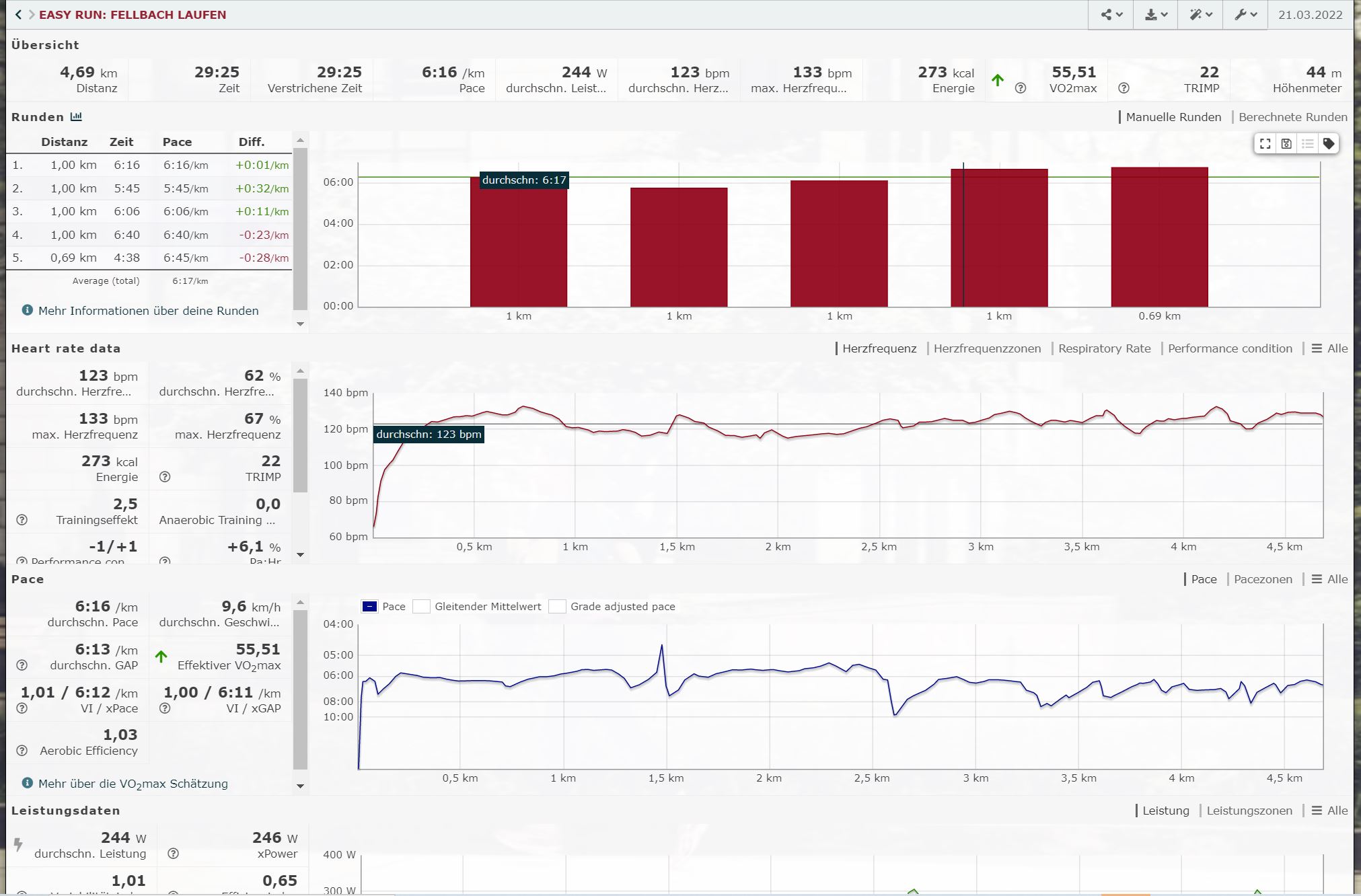Switch to Herzfrequenzzonen tab
The height and width of the screenshot is (896, 1361).
[987, 348]
